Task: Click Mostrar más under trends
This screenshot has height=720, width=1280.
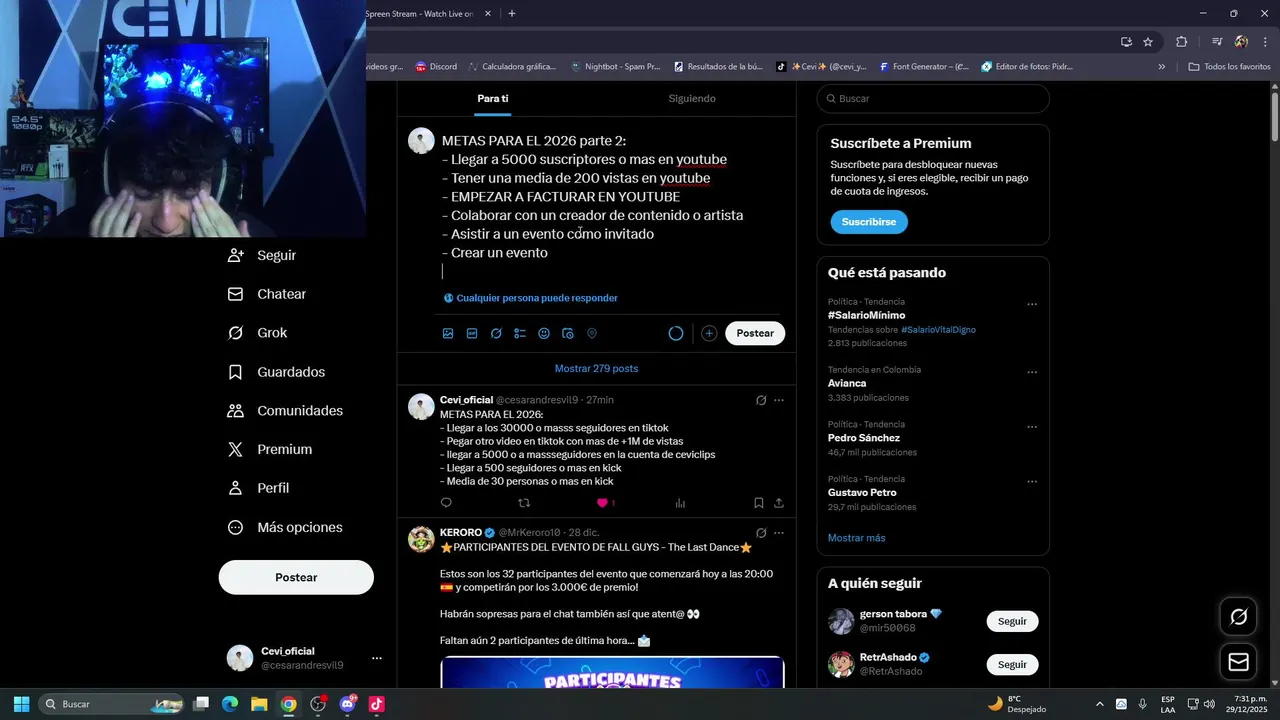Action: pos(856,538)
